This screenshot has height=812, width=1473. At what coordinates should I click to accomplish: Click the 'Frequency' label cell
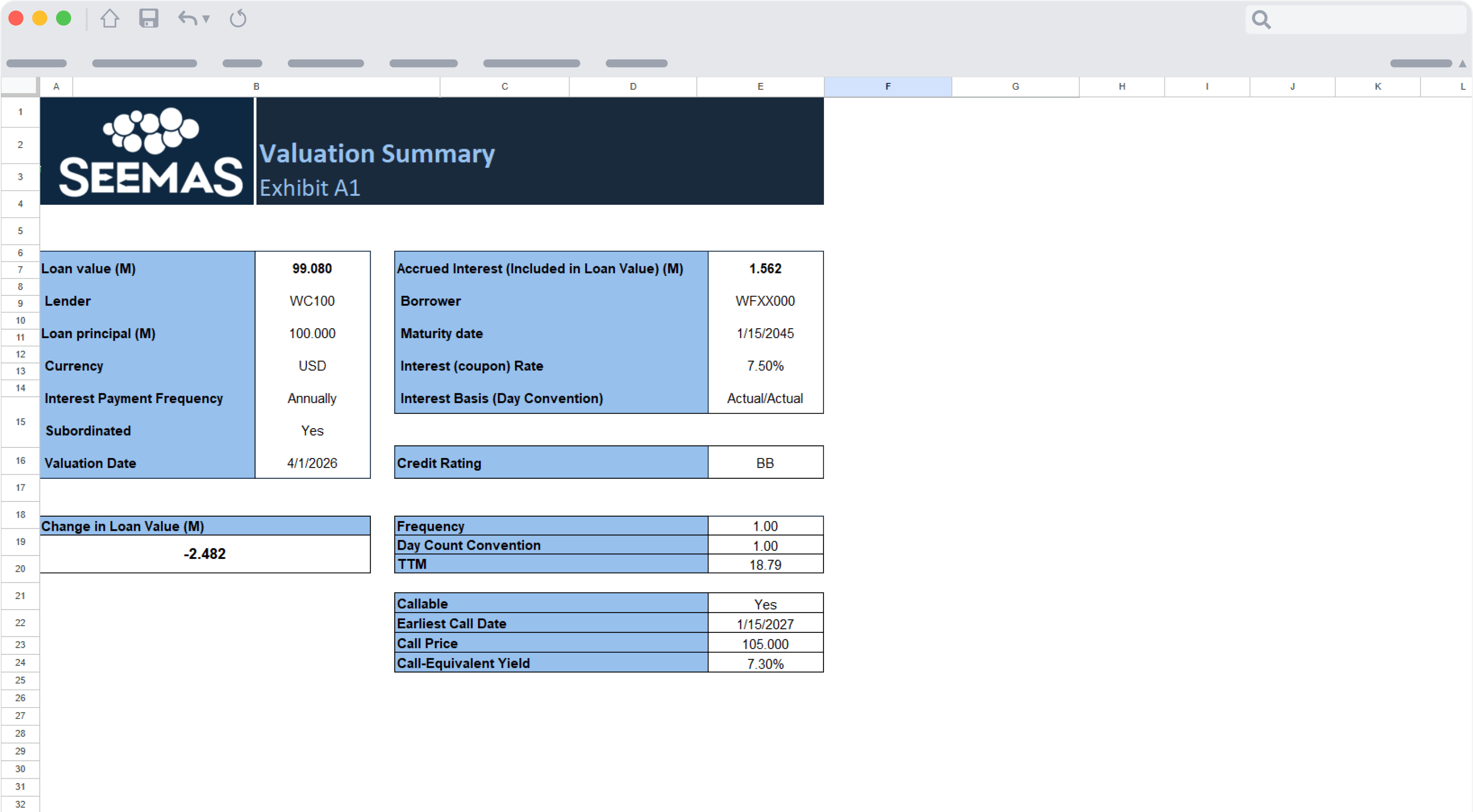point(551,526)
